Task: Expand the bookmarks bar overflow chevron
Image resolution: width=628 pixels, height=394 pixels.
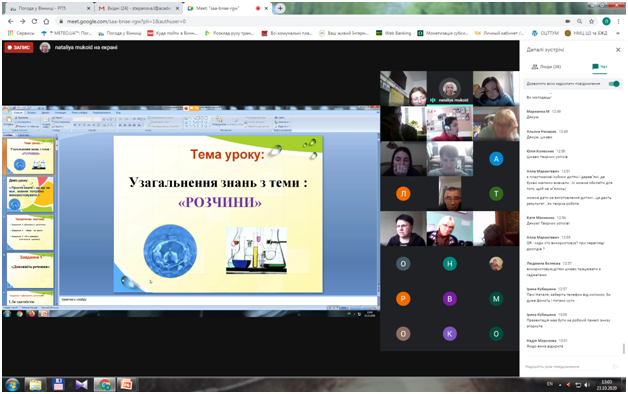Action: (x=618, y=33)
